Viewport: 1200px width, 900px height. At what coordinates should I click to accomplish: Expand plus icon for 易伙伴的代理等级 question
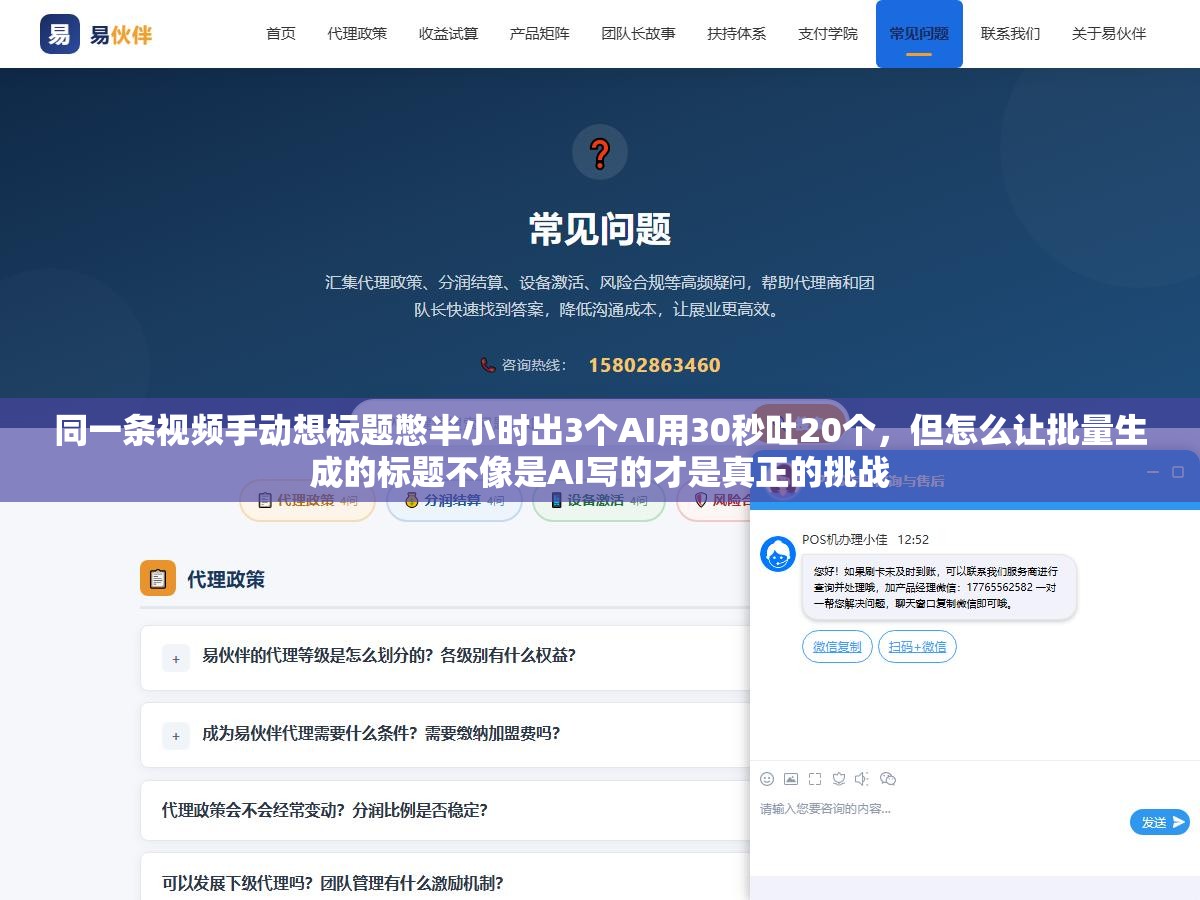176,658
